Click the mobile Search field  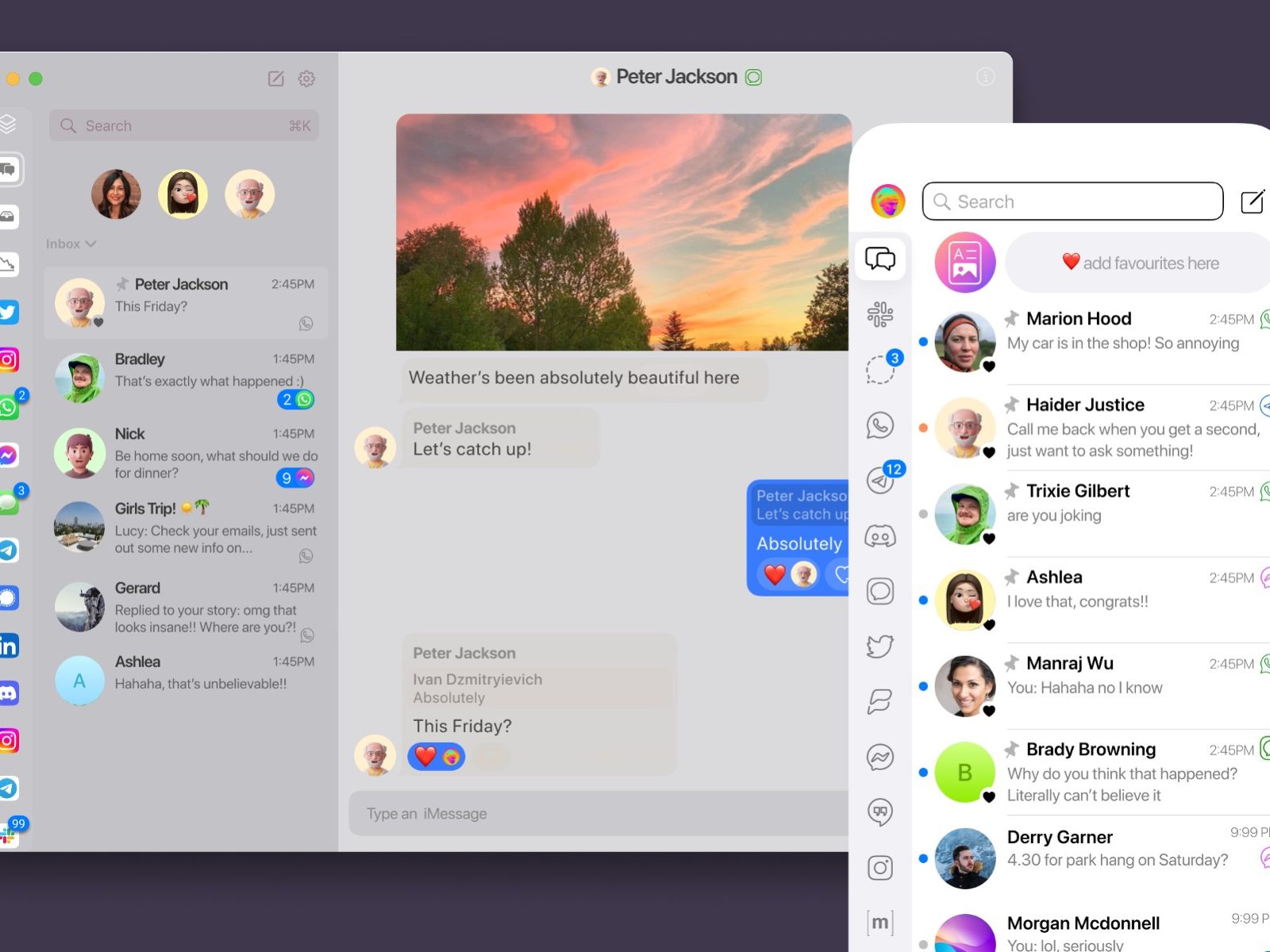(1072, 202)
